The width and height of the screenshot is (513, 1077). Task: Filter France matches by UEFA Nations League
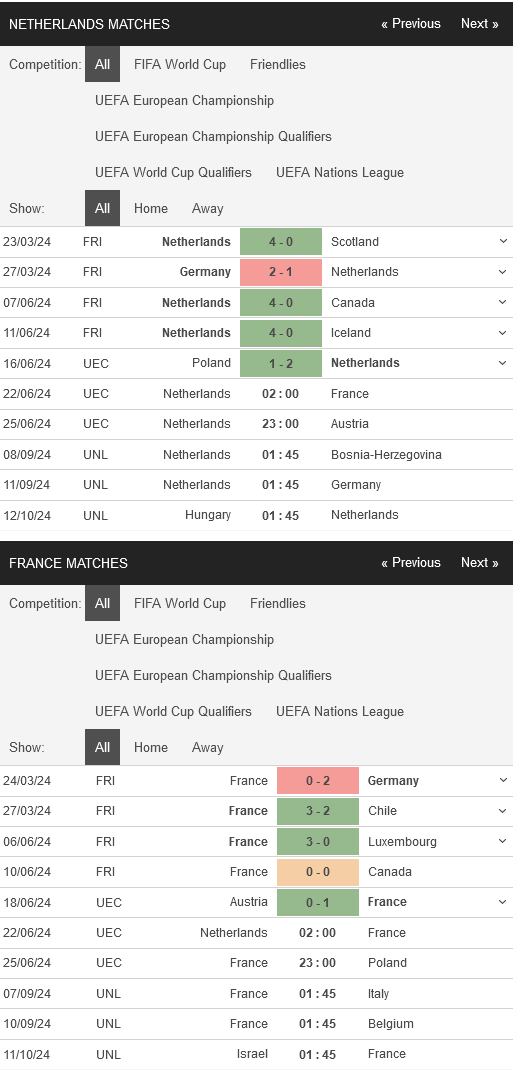(340, 712)
